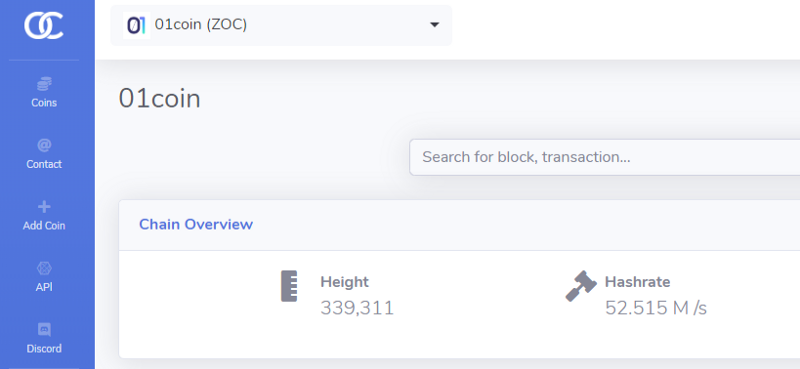Viewport: 800px width, 369px height.
Task: Select the hashrate value 52.515 M/s
Action: [656, 308]
